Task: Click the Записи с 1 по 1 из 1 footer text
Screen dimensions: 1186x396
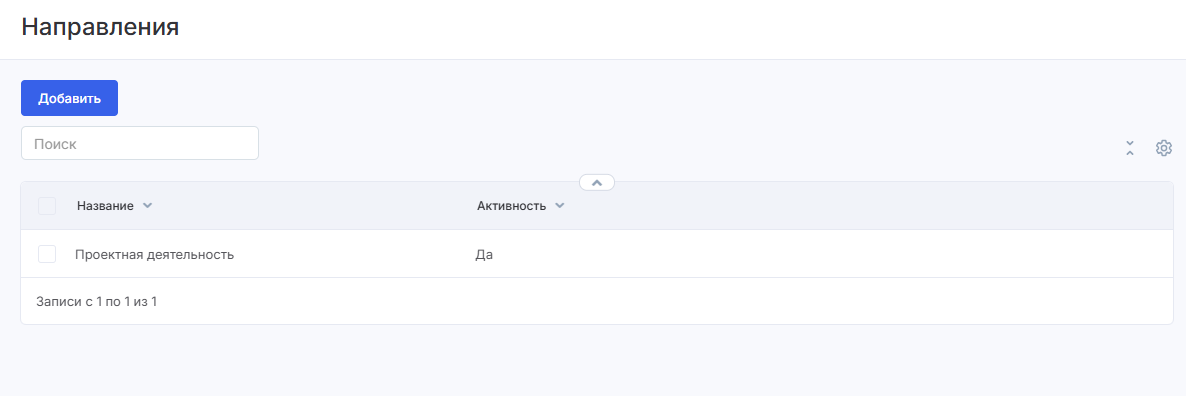Action: tap(97, 302)
